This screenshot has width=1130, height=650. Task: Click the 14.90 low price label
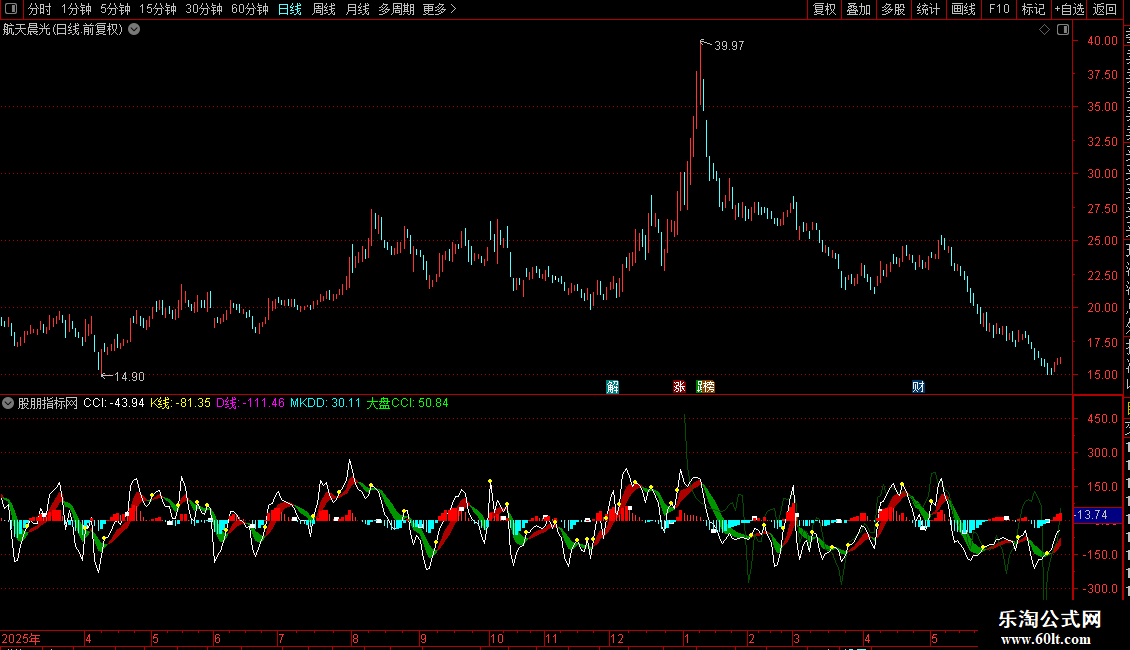pyautogui.click(x=129, y=377)
